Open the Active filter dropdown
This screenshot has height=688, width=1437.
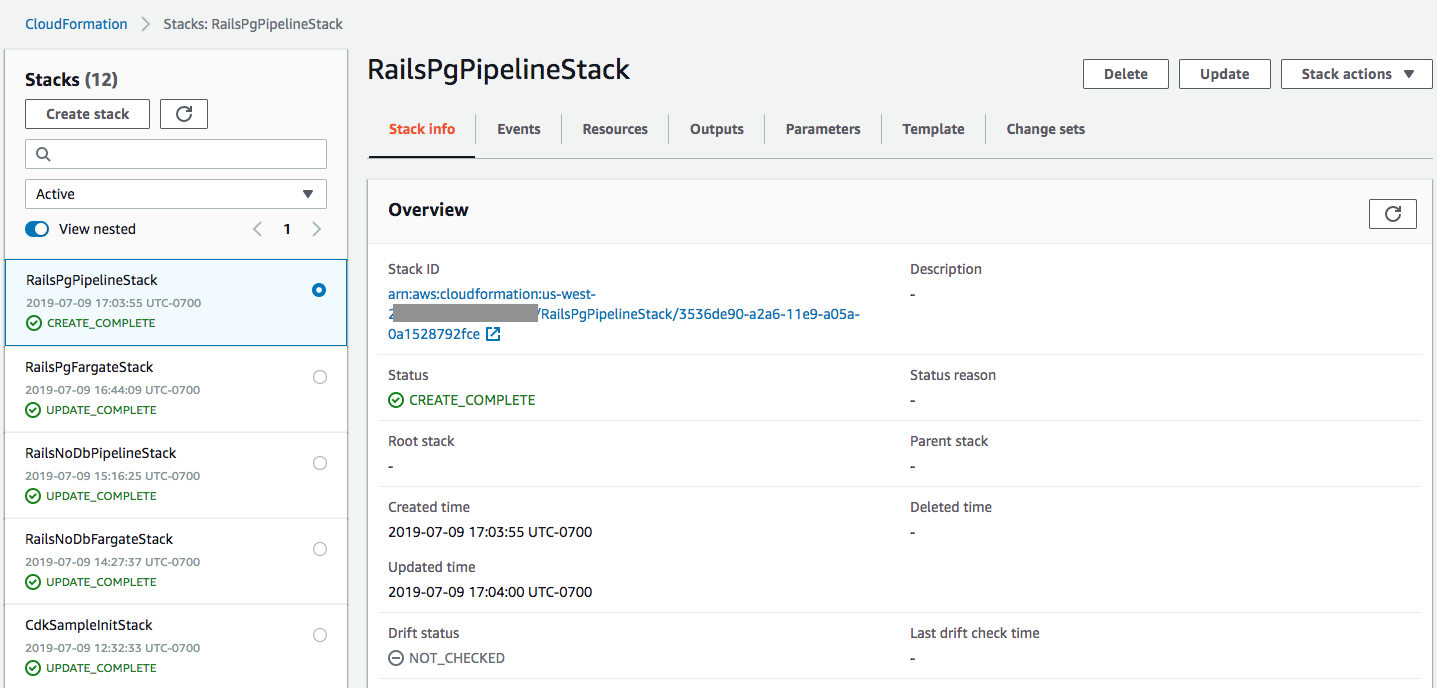pos(176,194)
